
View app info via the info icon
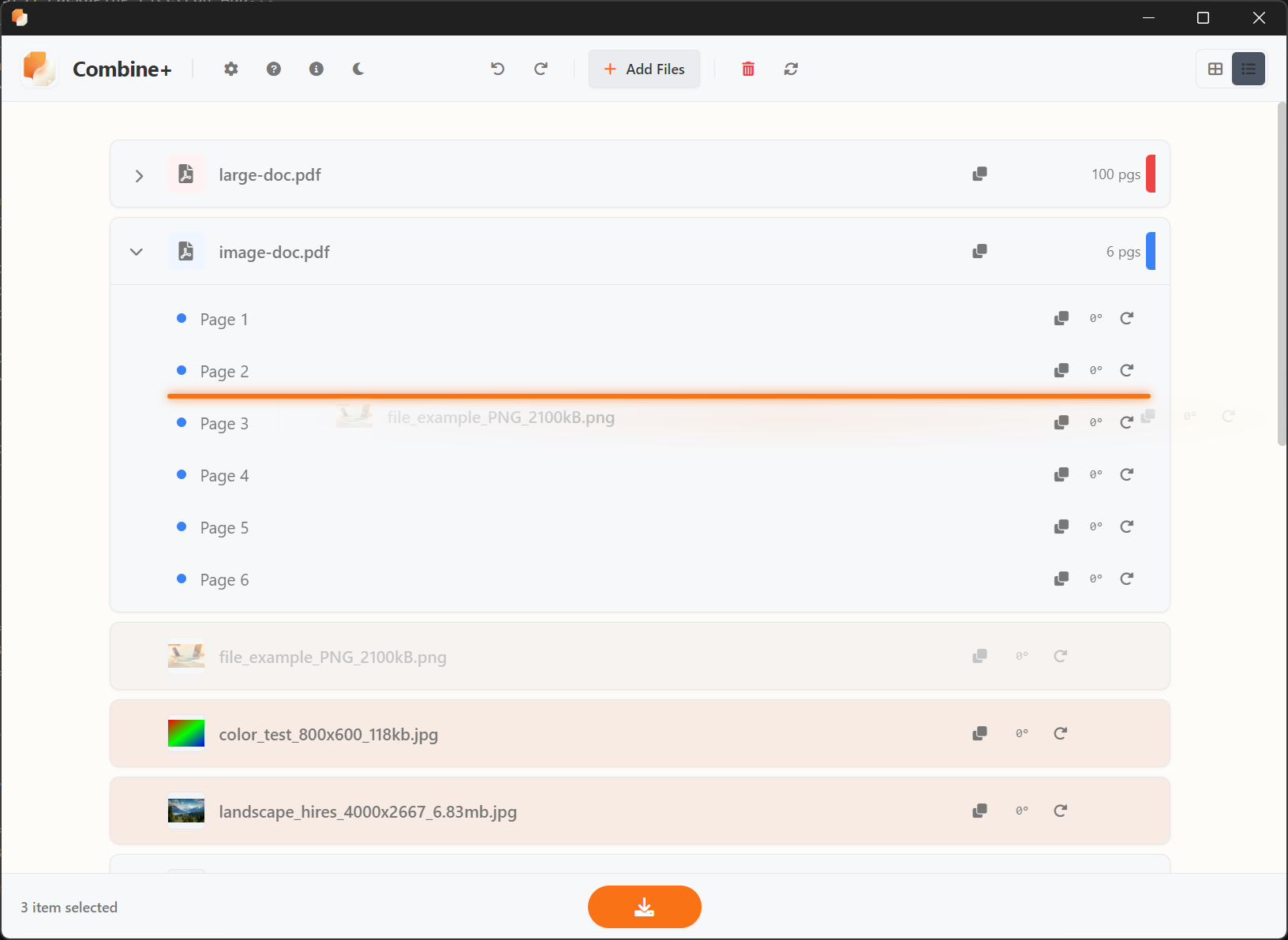coord(316,69)
